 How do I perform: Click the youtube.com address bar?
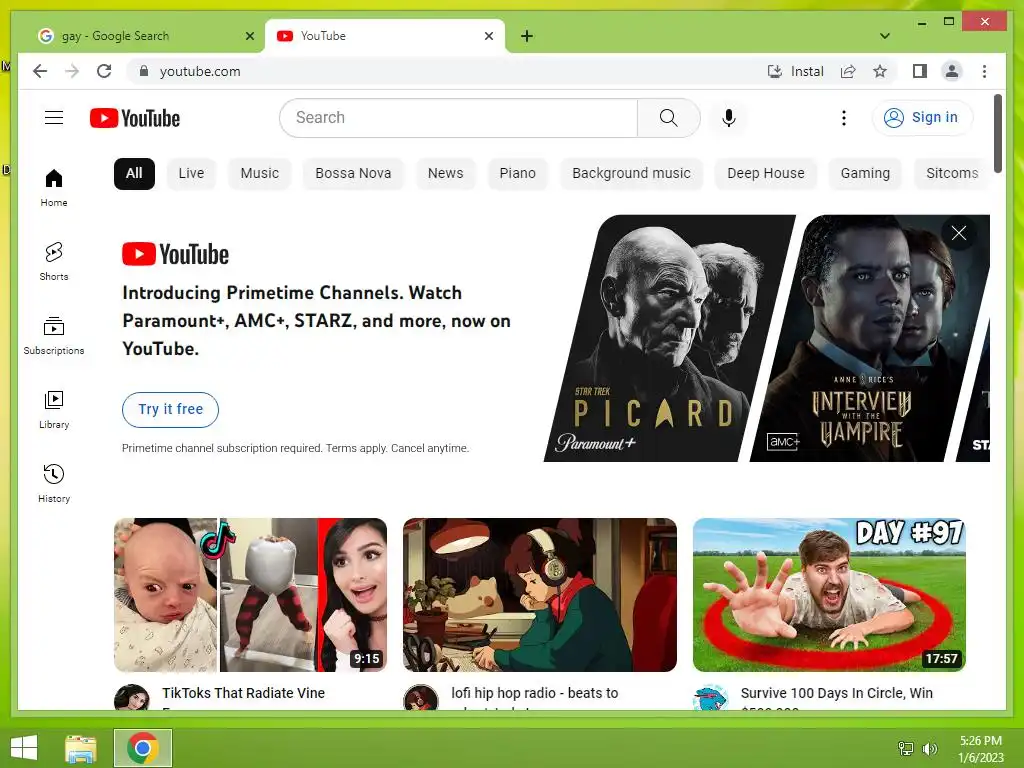point(444,71)
